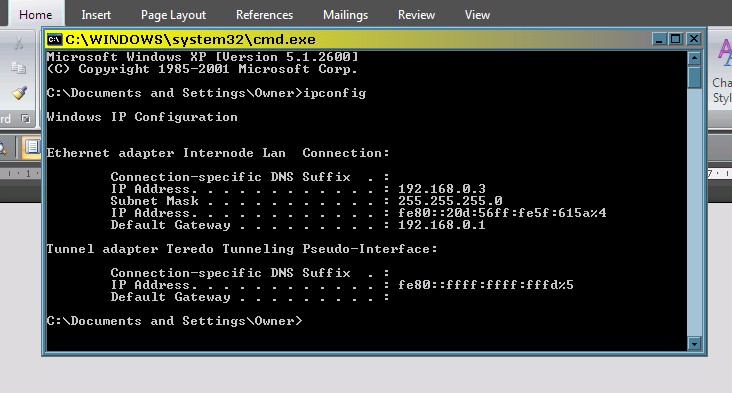Open the Page Layout ribbon tab
Screen dimensions: 732x393
[174, 15]
